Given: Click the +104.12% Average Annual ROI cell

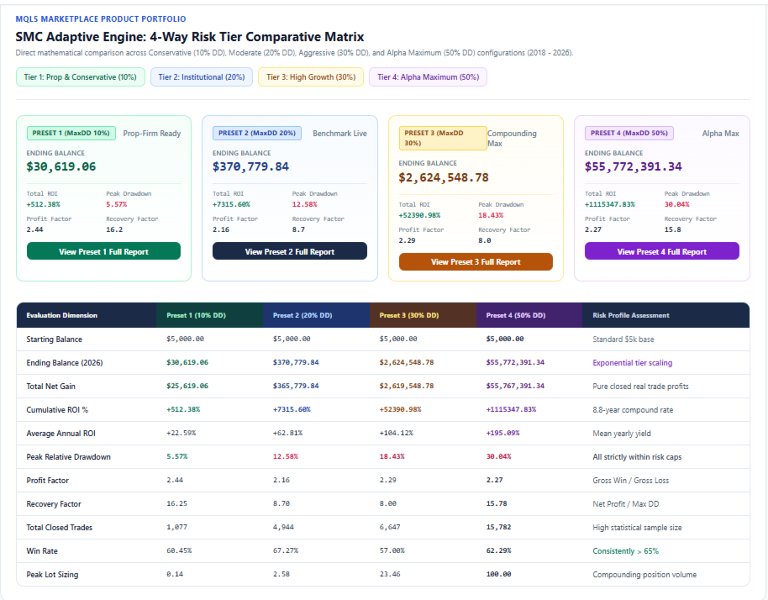Looking at the screenshot, I should click(396, 432).
